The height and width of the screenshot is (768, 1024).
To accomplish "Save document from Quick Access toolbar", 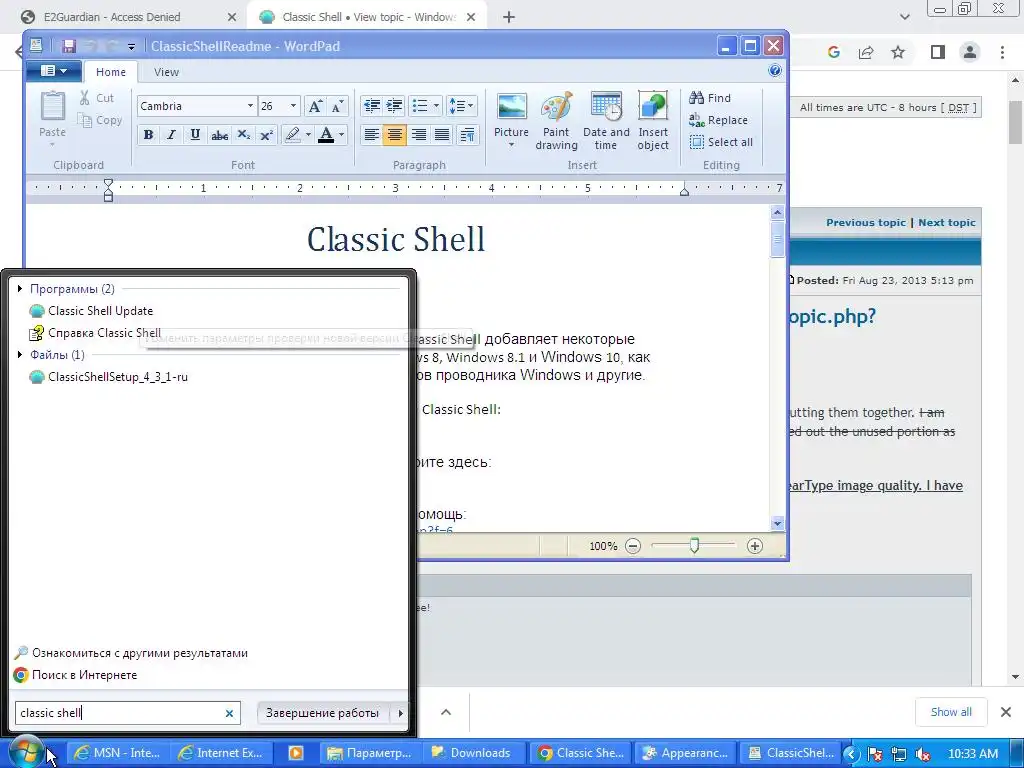I will pos(69,46).
